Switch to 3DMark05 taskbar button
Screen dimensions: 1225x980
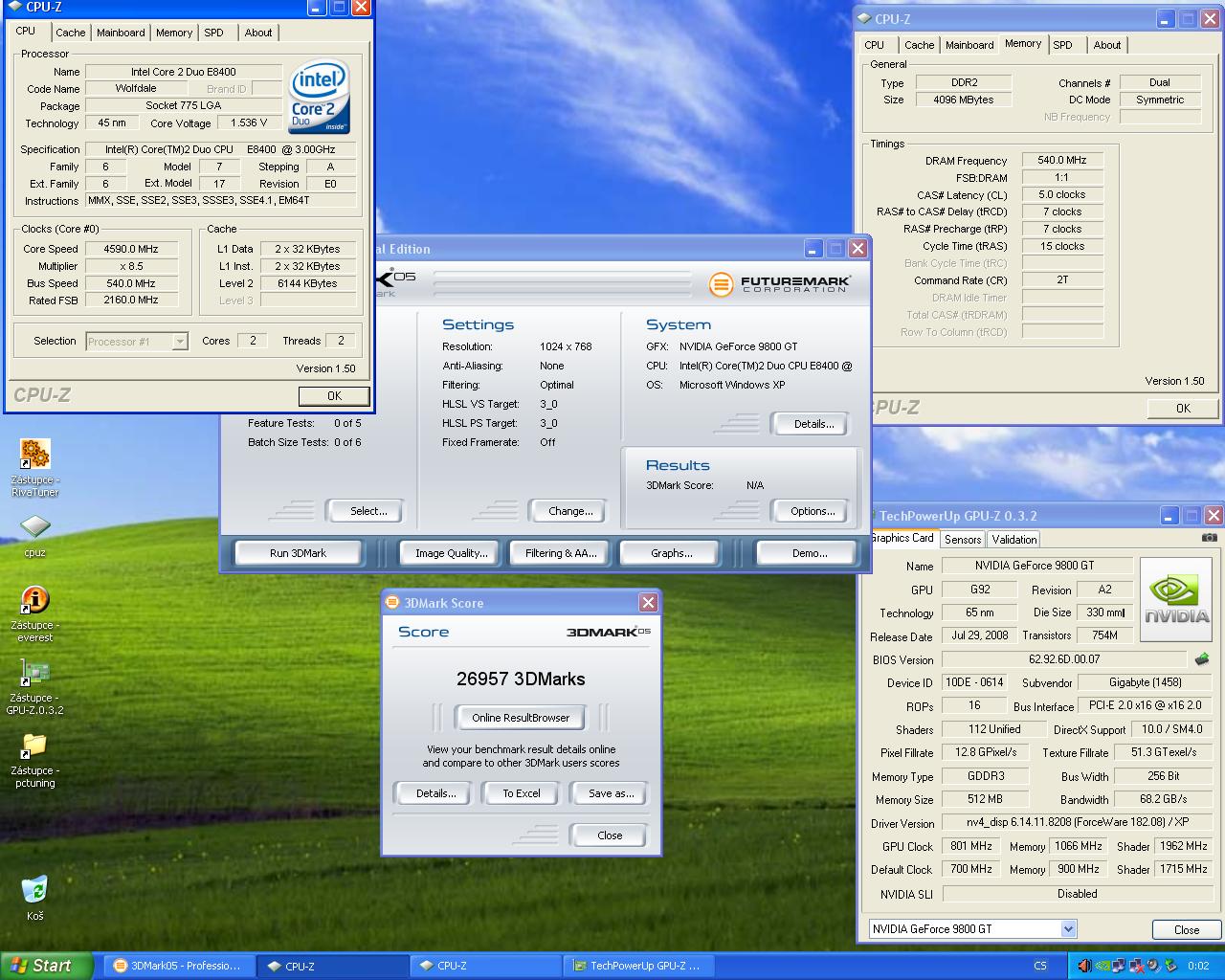click(180, 966)
